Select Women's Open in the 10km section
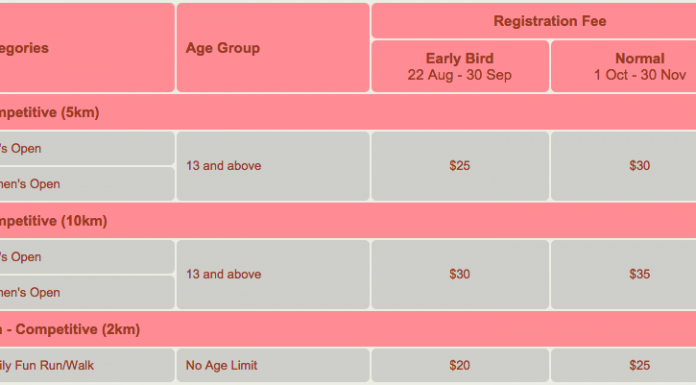Screen dimensions: 696x385 pyautogui.click(x=87, y=292)
